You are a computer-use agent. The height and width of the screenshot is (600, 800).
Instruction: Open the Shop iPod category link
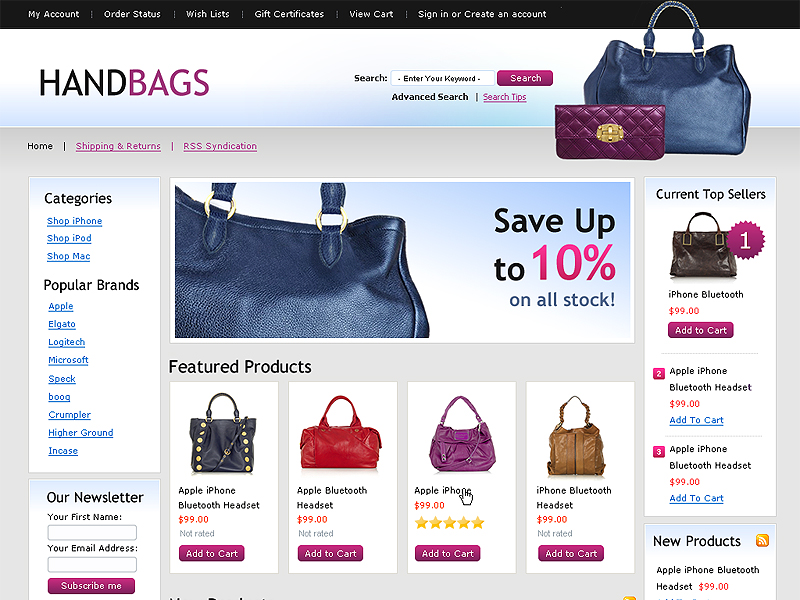pos(69,238)
